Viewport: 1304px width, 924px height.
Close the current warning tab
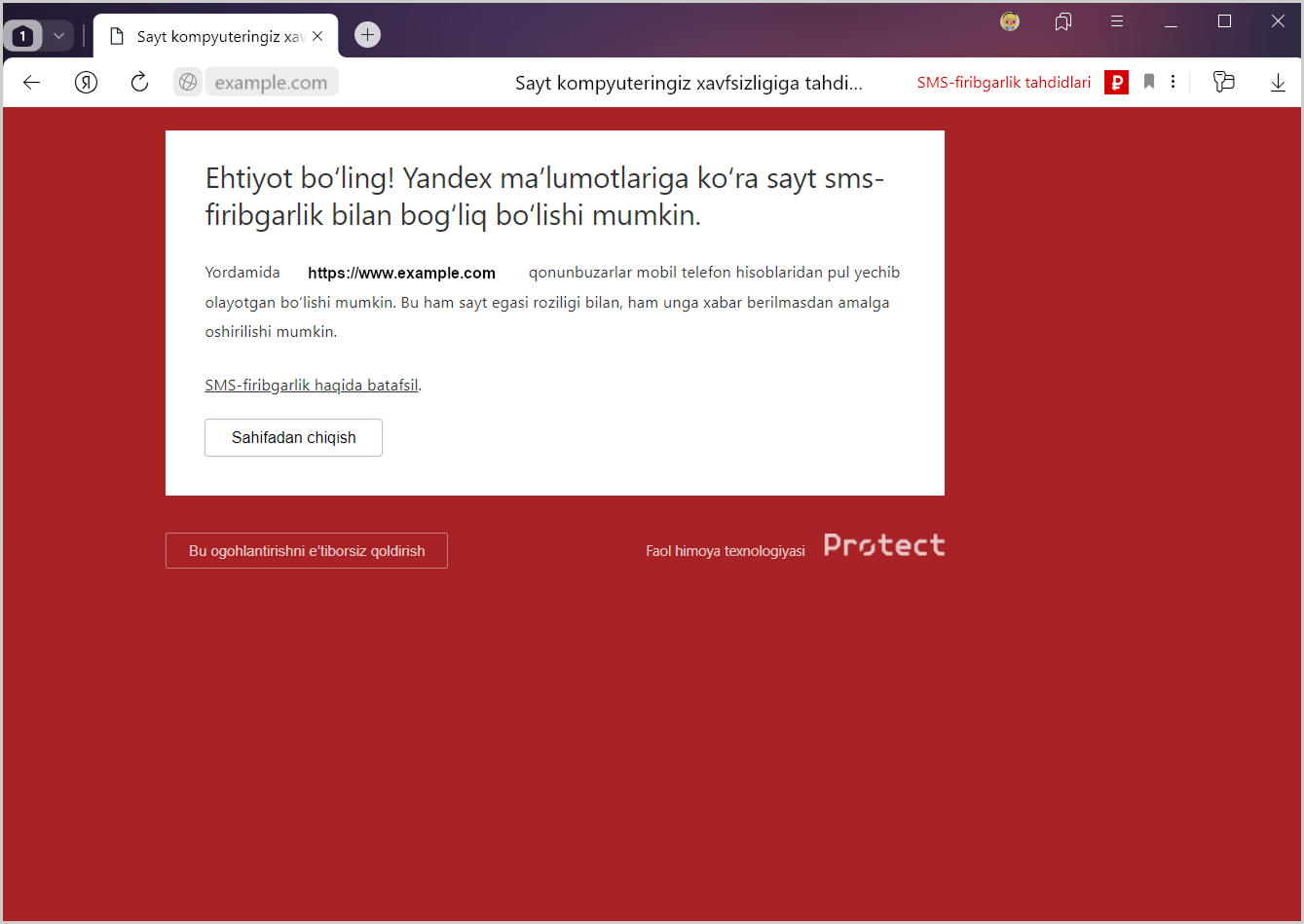coord(317,36)
